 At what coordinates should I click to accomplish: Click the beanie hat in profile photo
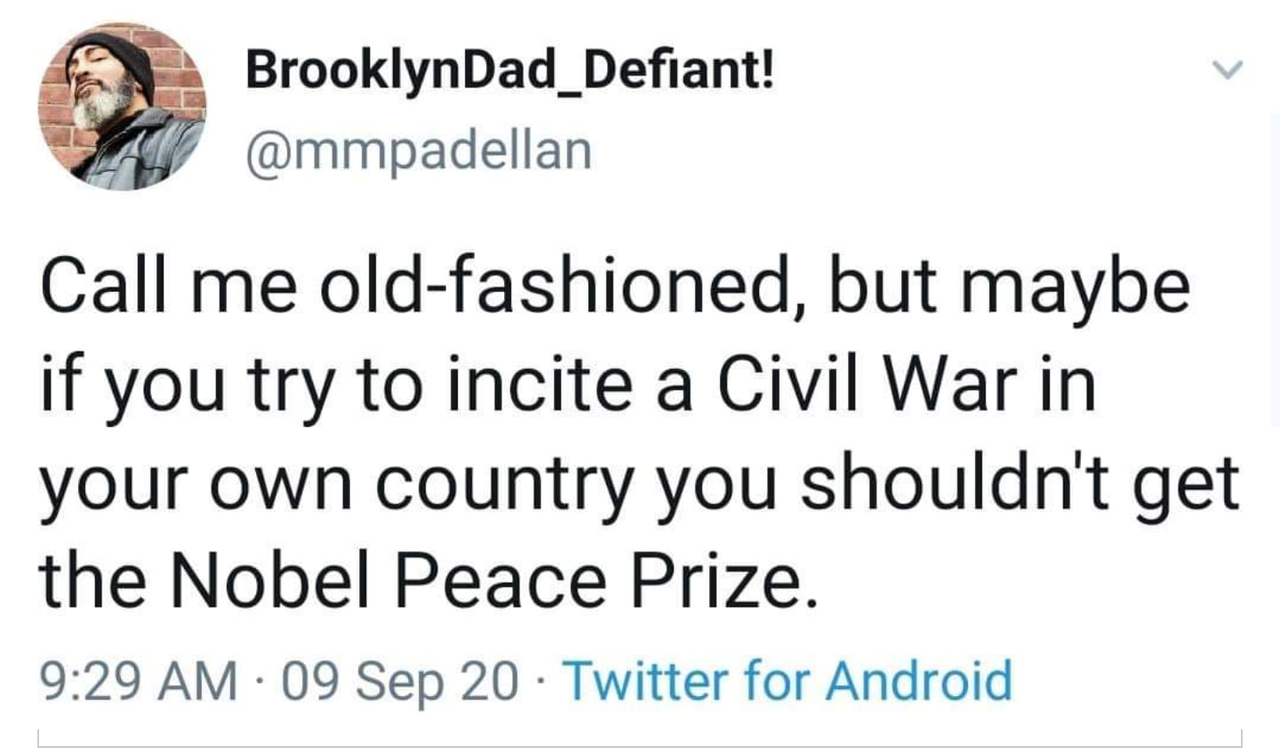[113, 59]
